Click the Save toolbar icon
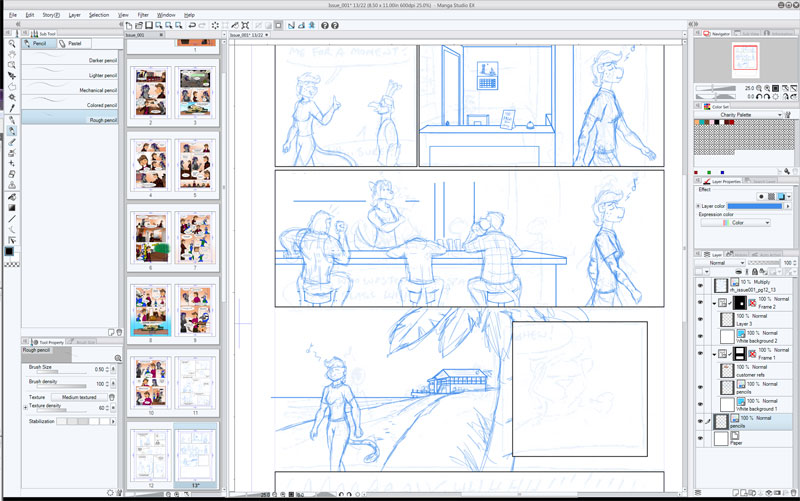This screenshot has height=501, width=800. [x=149, y=25]
